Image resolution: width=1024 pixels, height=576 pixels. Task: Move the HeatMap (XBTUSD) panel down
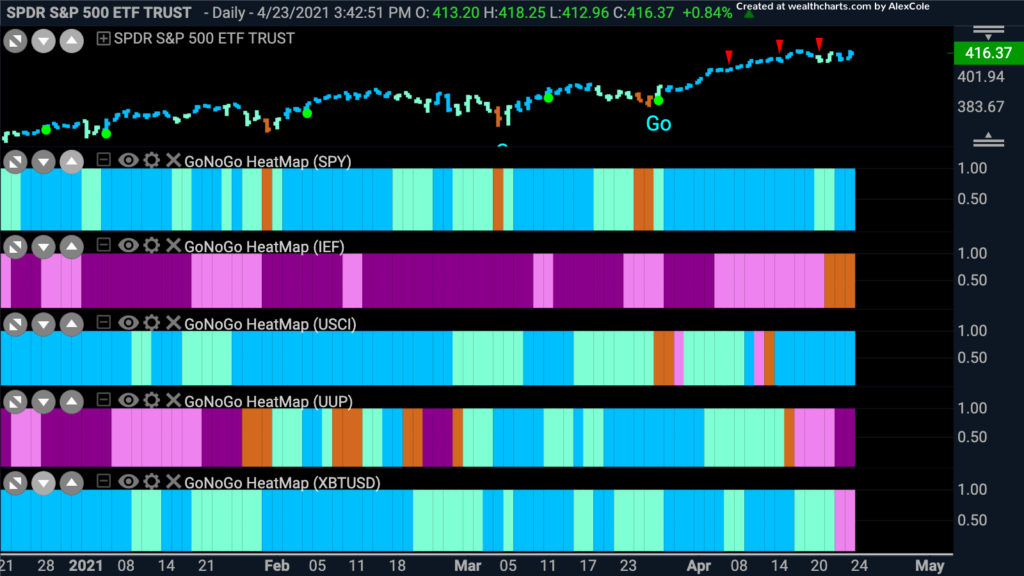(x=43, y=483)
